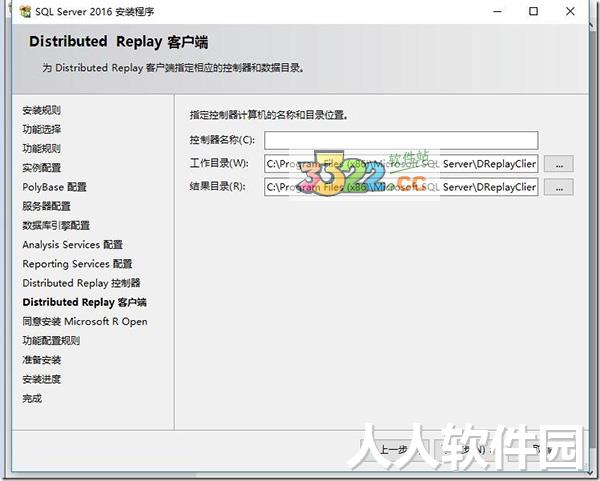600x481 pixels.
Task: Open the 实例配置 step
Action: pos(41,168)
